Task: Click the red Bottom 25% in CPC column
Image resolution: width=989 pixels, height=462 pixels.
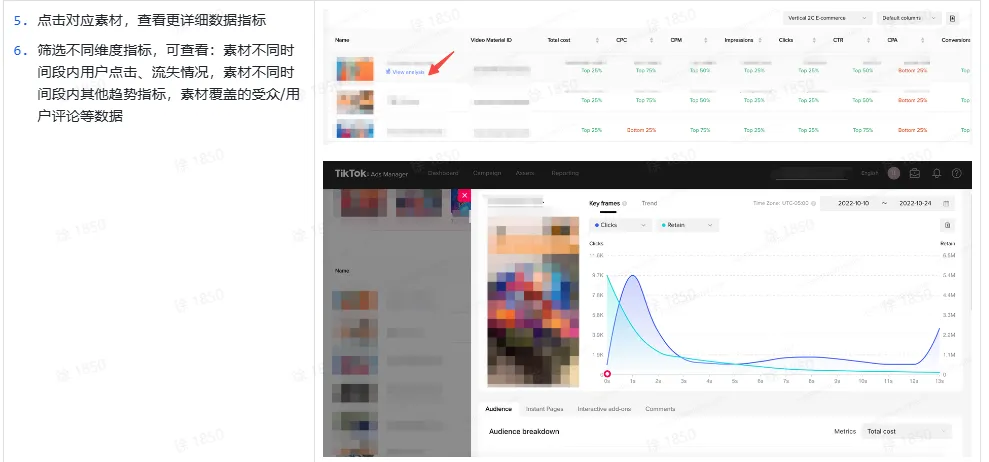Action: coord(641,130)
